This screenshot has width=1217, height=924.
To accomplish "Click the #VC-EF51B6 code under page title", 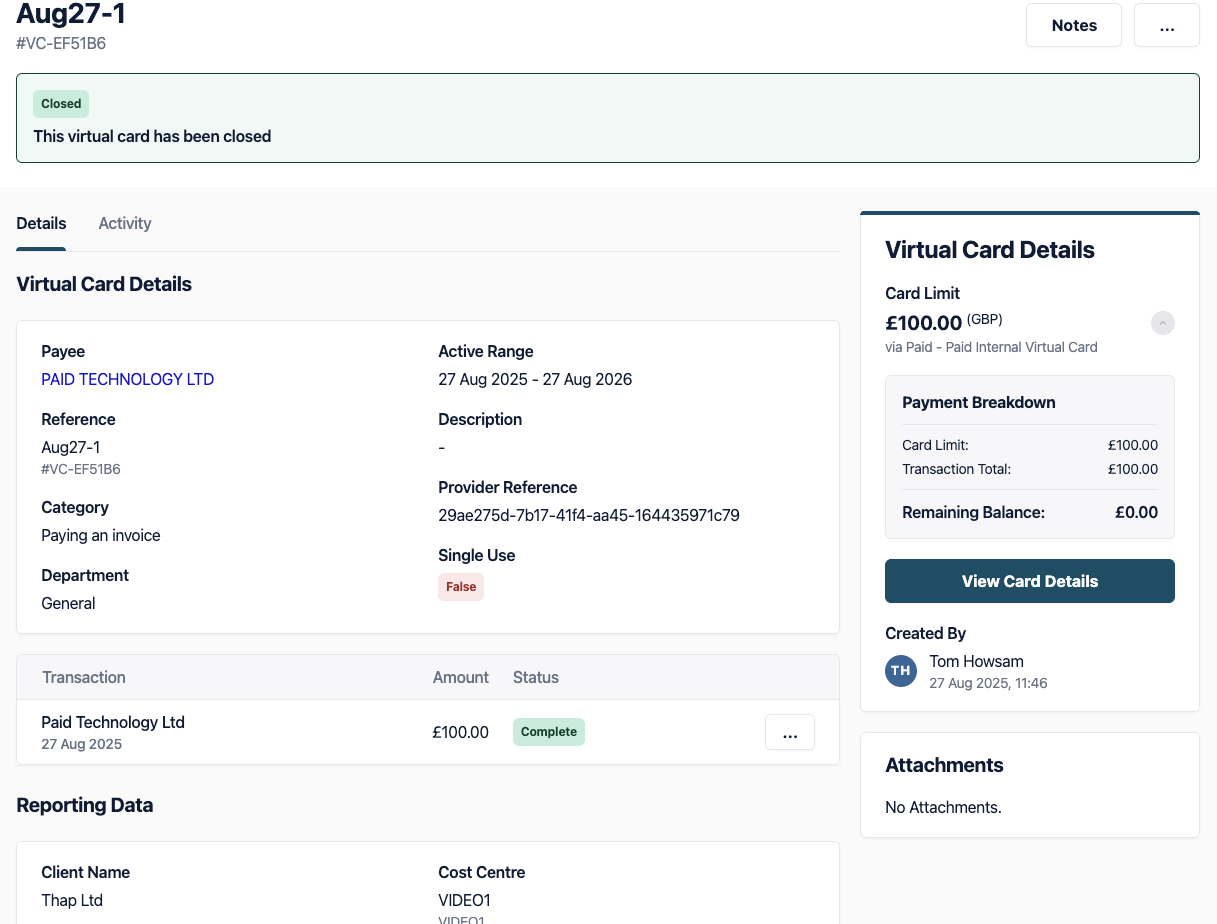I will tap(61, 44).
